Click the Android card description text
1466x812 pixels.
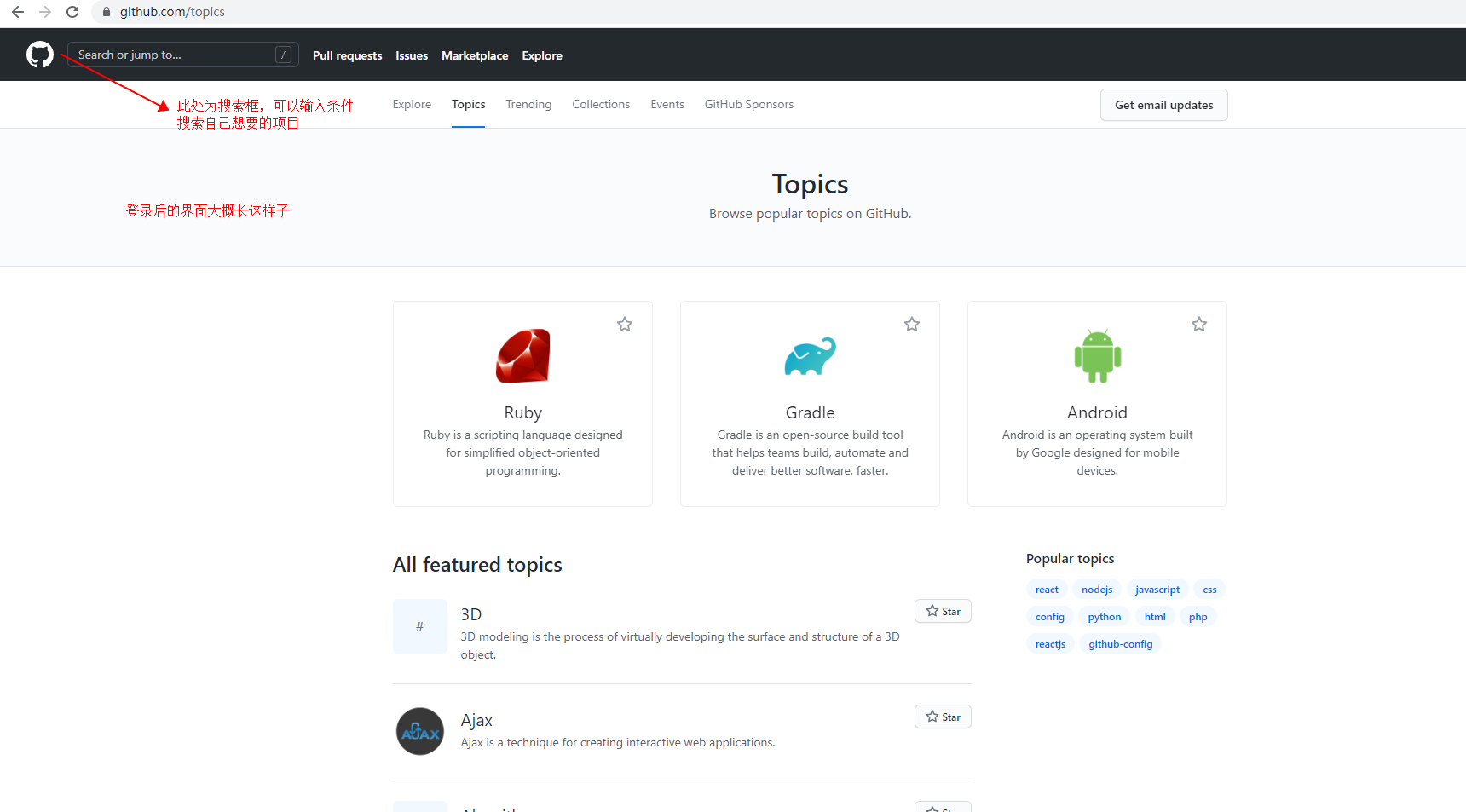click(1097, 452)
